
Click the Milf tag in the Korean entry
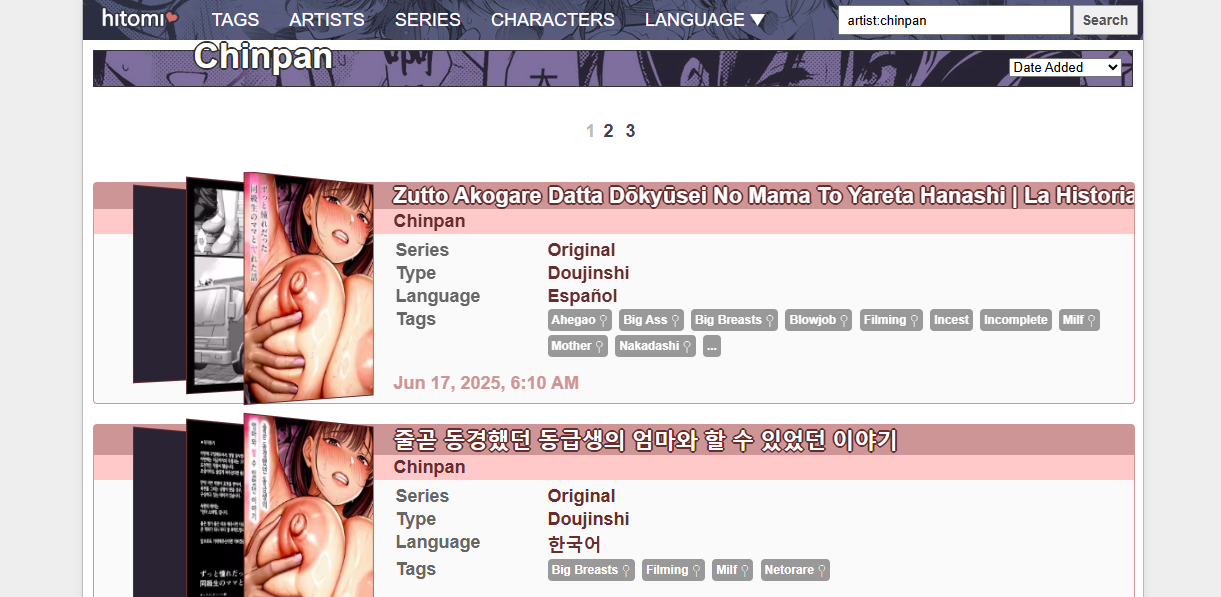click(733, 570)
